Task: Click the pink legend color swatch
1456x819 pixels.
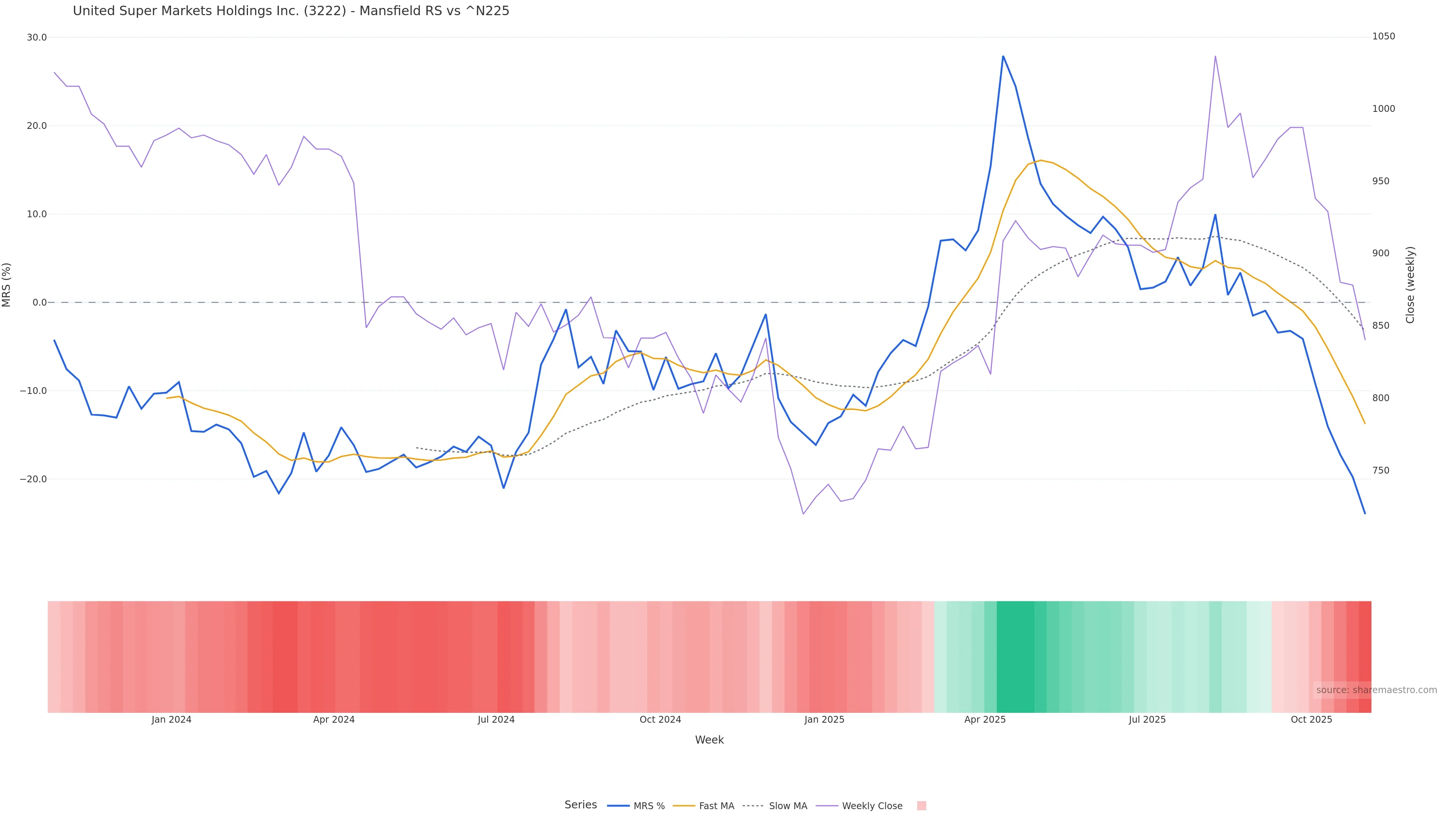Action: (x=921, y=806)
